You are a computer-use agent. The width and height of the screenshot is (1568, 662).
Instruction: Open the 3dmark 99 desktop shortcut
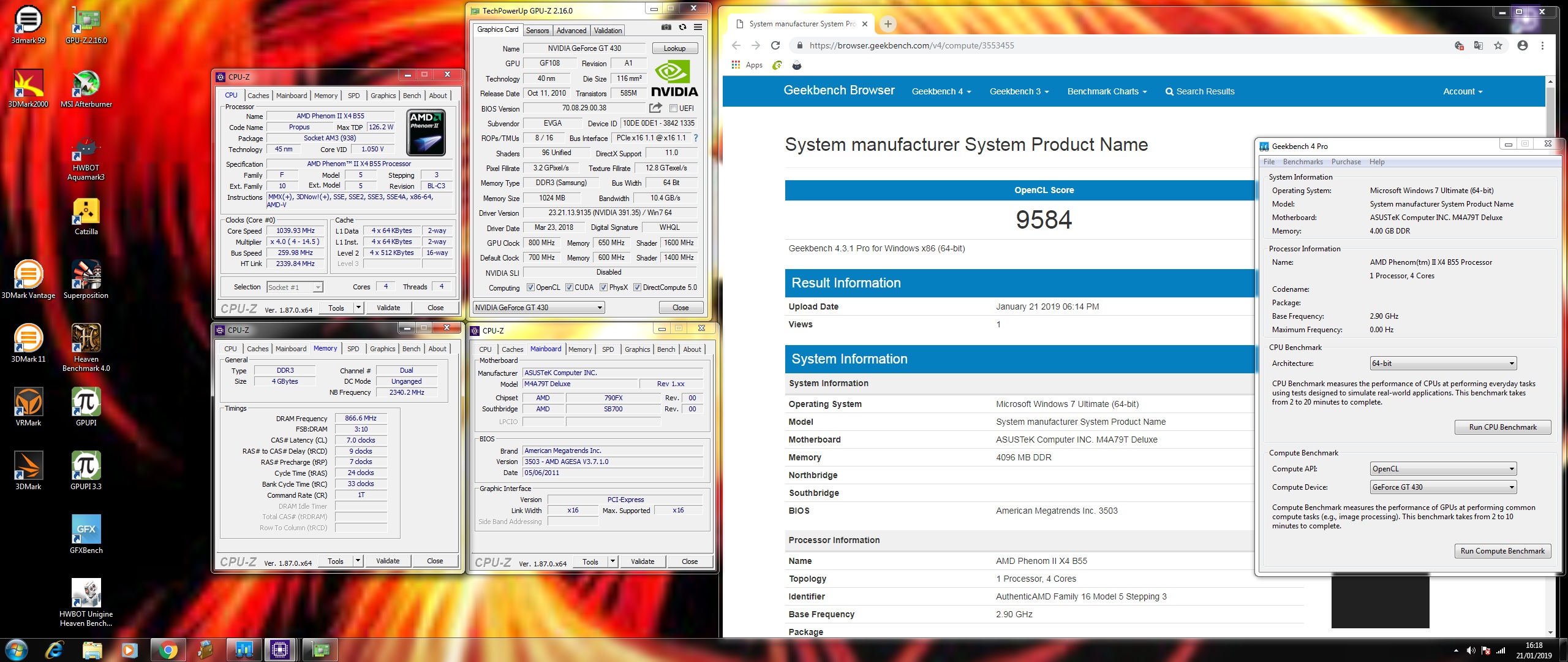pos(28,25)
